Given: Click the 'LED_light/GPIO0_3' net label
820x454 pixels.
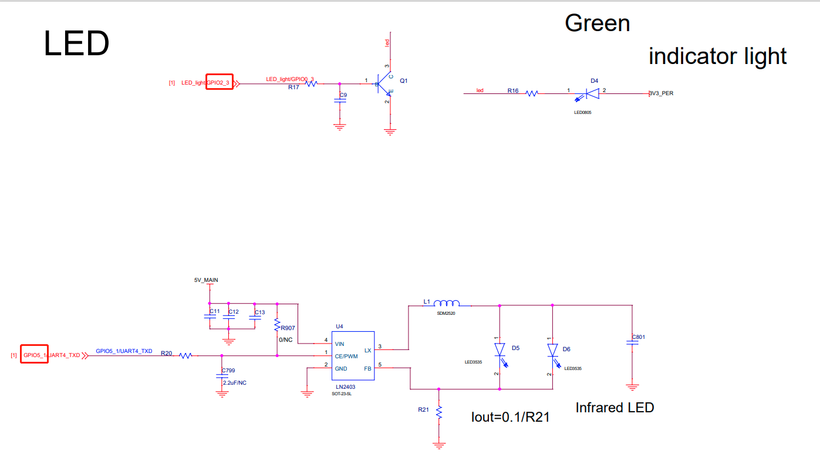Looking at the screenshot, I should pos(290,79).
